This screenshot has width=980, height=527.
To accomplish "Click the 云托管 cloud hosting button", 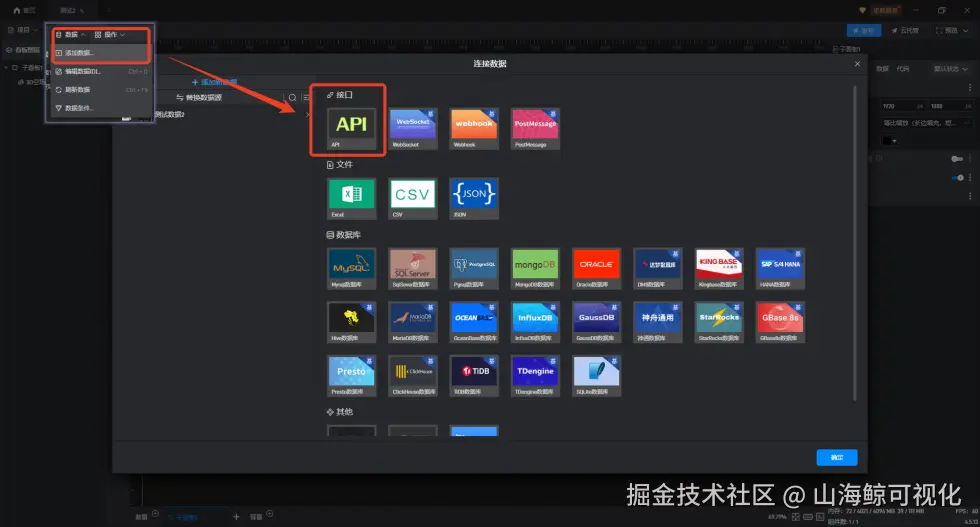I will click(905, 30).
